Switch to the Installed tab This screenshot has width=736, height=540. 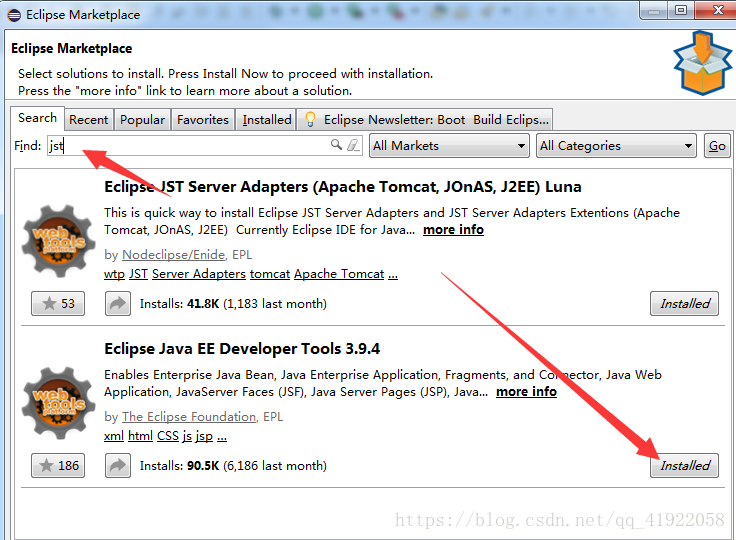(x=267, y=120)
